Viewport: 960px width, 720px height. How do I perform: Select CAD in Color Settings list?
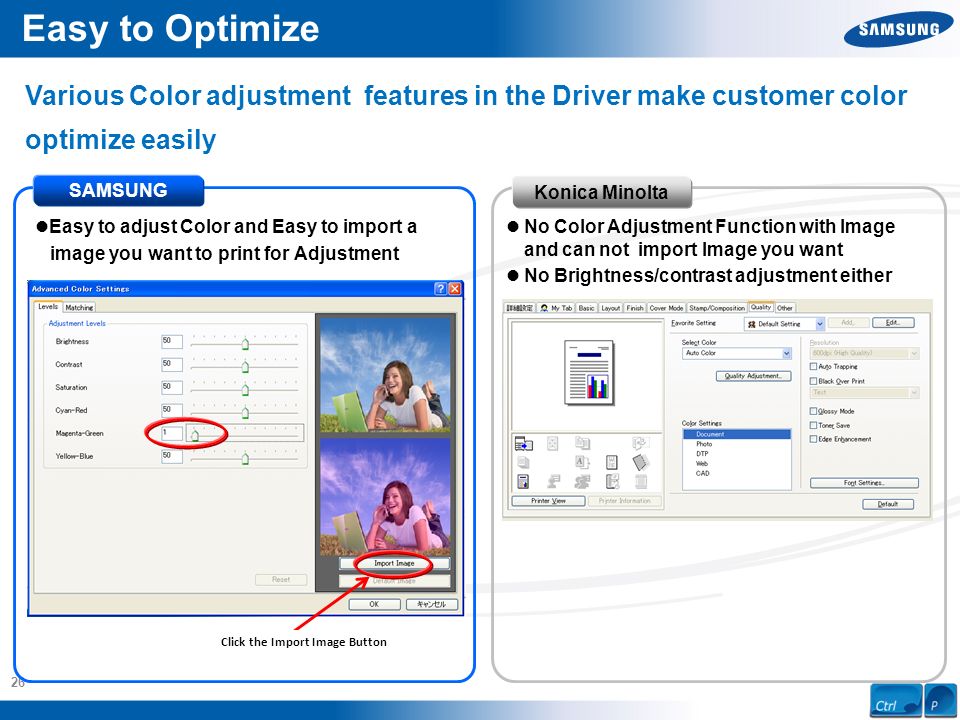737,473
